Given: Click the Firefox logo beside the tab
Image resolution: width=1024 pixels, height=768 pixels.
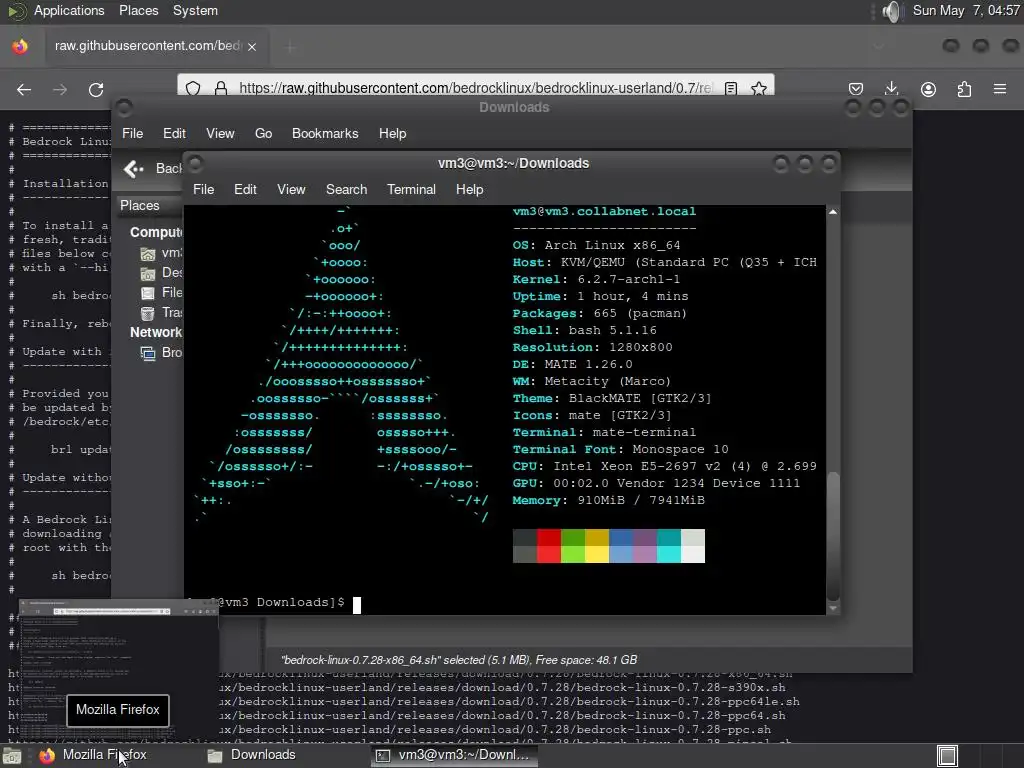Looking at the screenshot, I should coord(20,46).
